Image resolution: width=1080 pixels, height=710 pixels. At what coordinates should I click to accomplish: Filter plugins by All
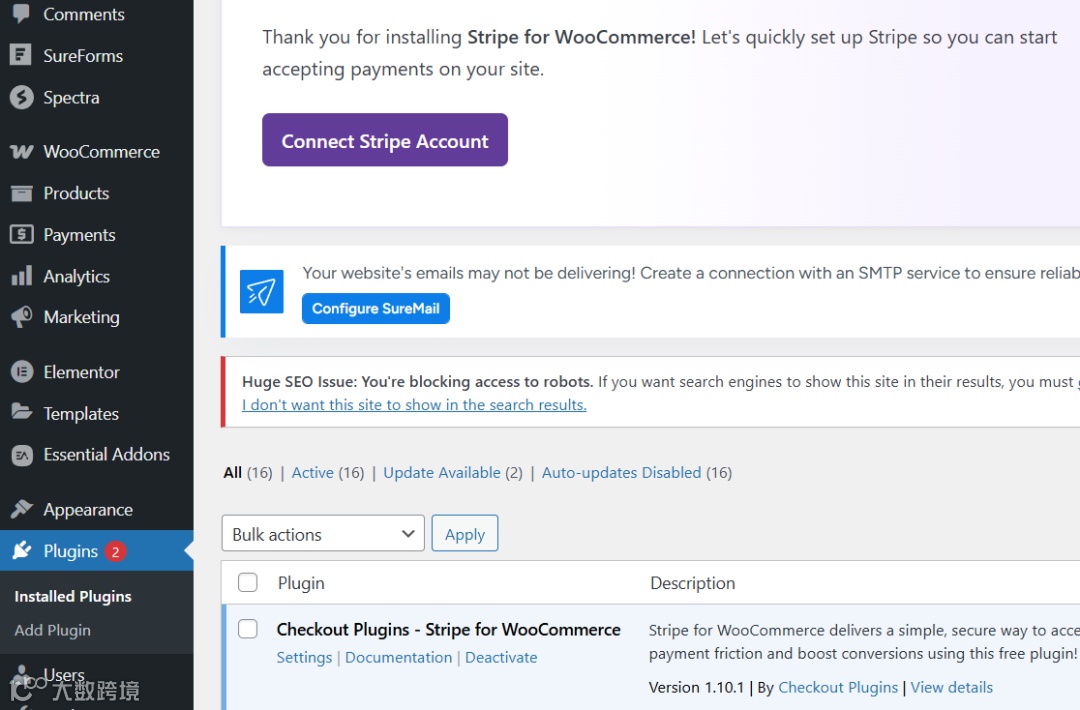pyautogui.click(x=232, y=472)
